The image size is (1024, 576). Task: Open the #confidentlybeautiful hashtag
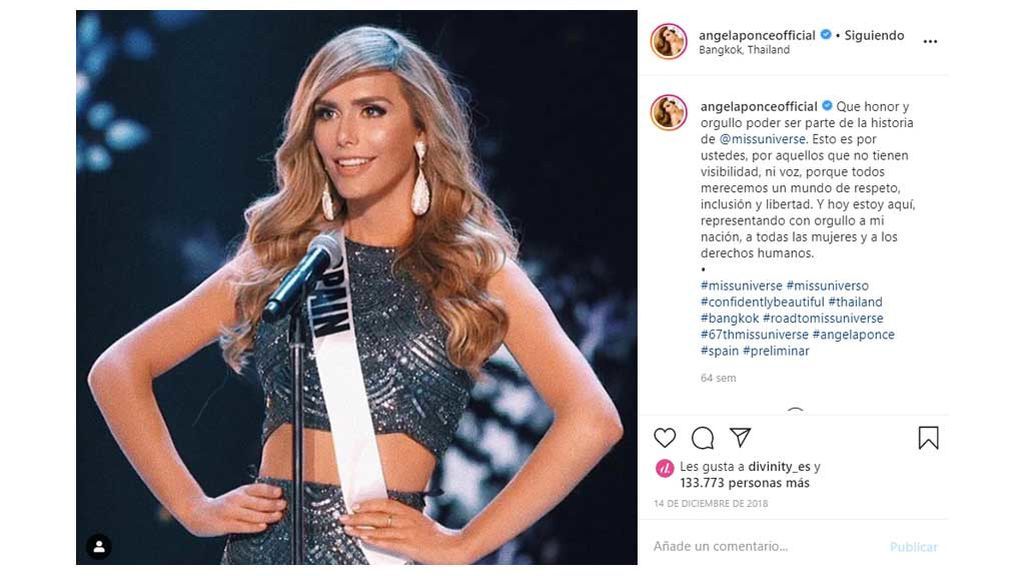coord(763,302)
